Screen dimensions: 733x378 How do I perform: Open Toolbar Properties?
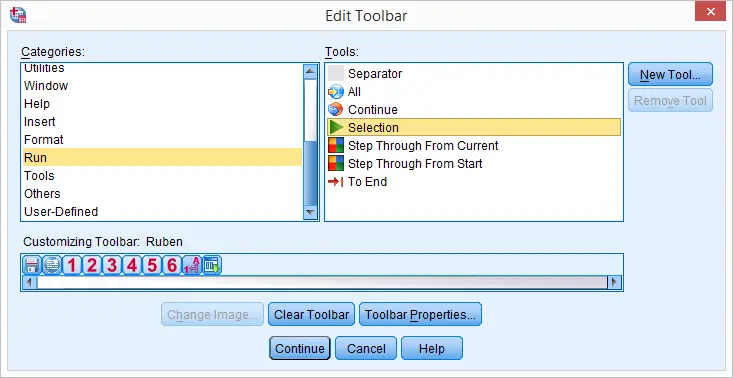pyautogui.click(x=420, y=314)
